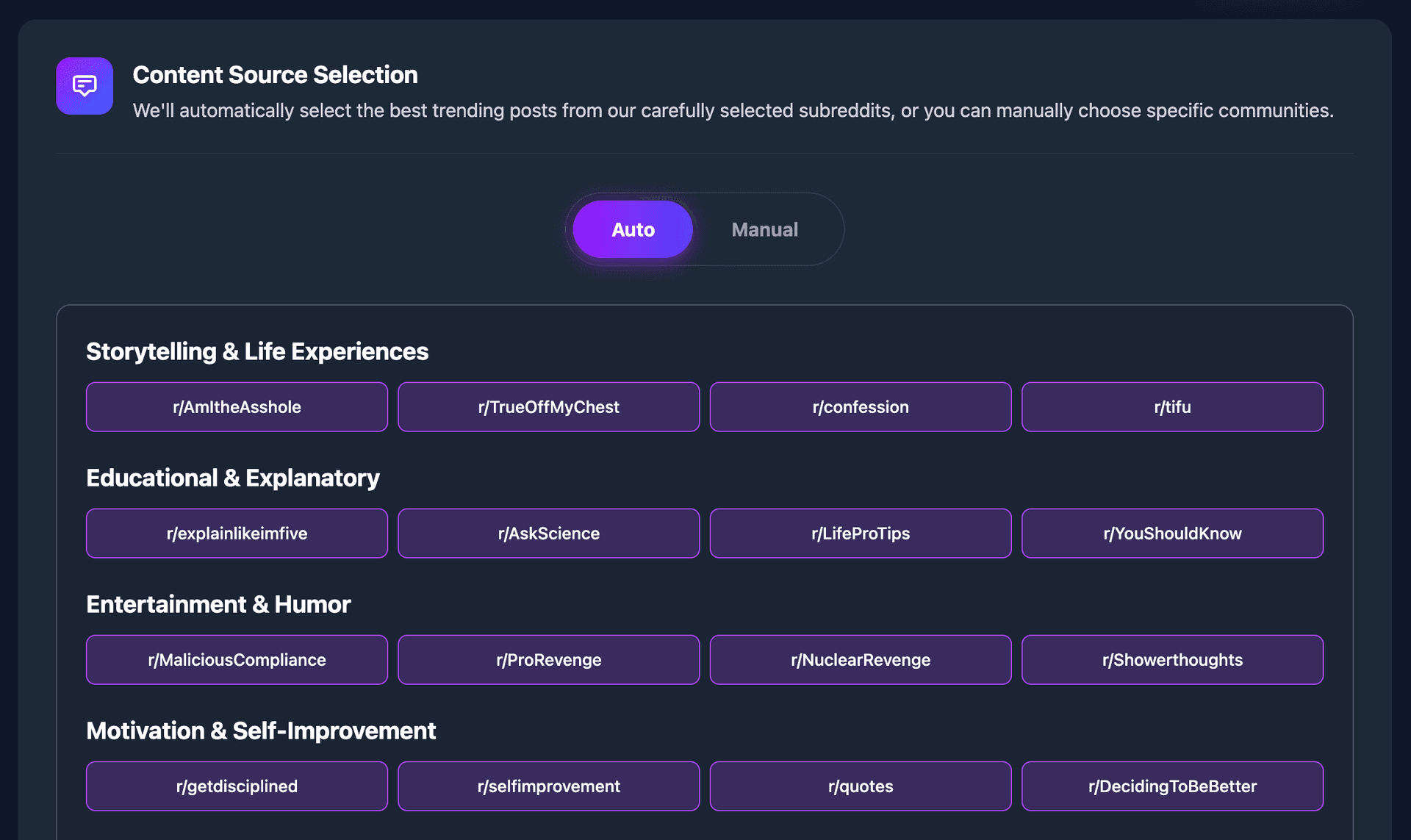This screenshot has height=840, width=1411.
Task: Pick r/DecidingToBeBetter as a source
Action: (1172, 786)
